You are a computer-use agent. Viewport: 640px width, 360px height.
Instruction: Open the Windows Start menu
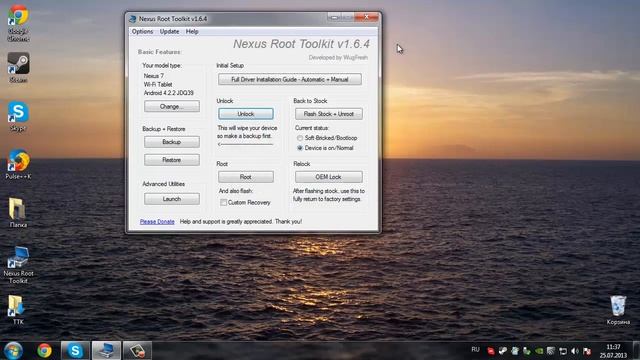coord(13,351)
